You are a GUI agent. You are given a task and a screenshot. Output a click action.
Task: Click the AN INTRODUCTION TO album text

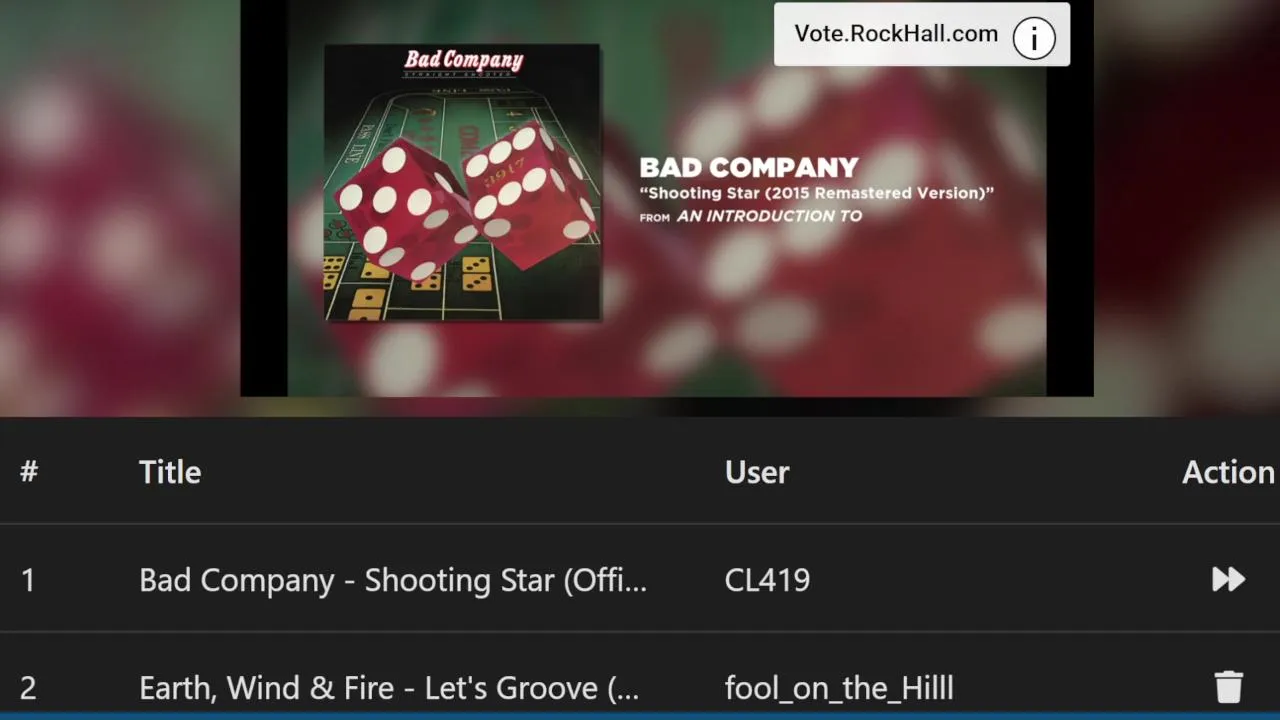(x=769, y=216)
